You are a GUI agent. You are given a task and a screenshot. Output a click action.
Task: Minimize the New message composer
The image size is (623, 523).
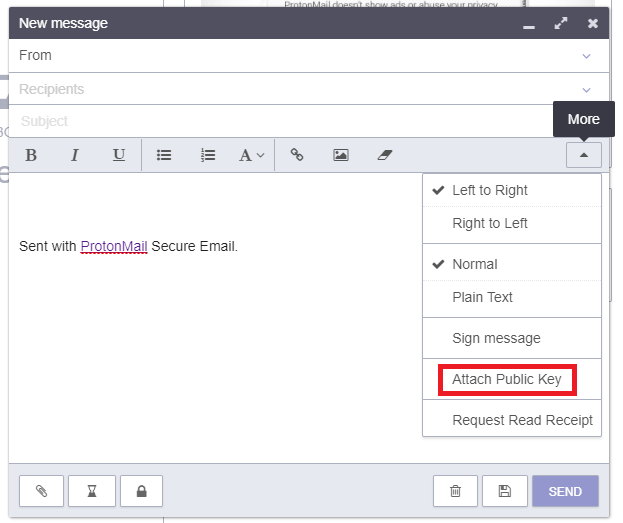[529, 26]
